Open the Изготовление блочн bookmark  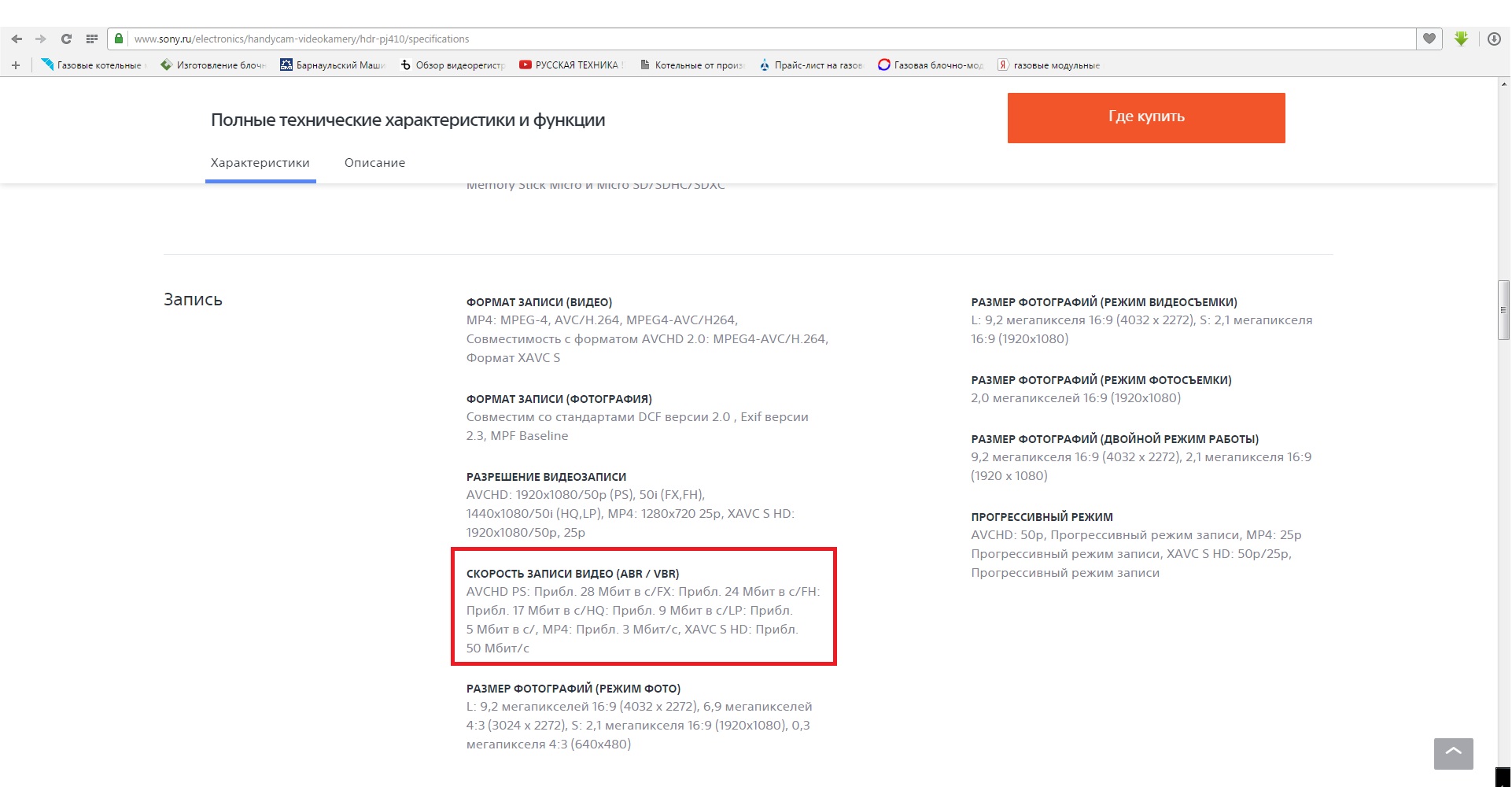(213, 65)
